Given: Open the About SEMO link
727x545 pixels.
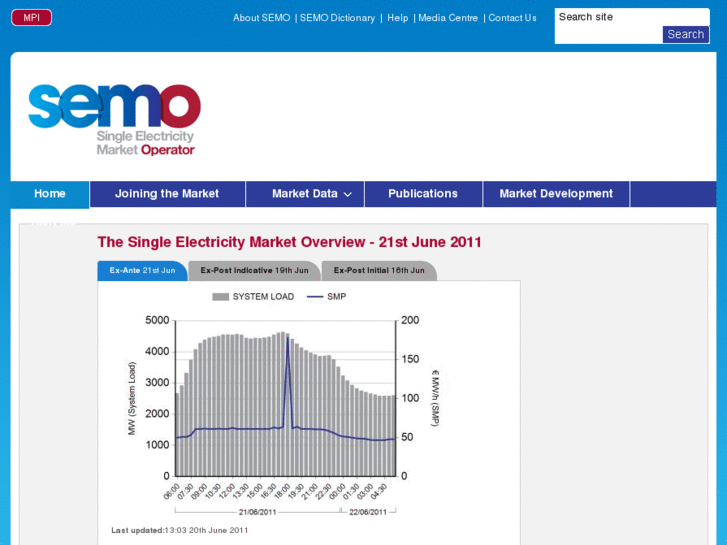Looking at the screenshot, I should pos(261,18).
